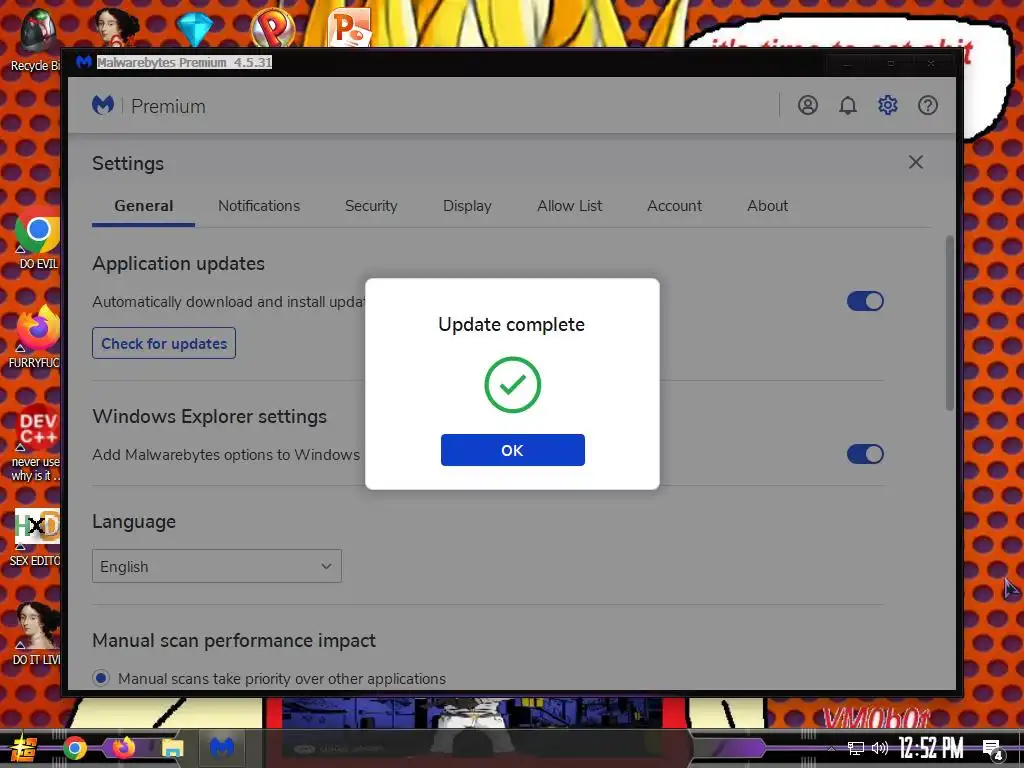The height and width of the screenshot is (768, 1024).
Task: Click the Malwarebytes logo next to Premium
Action: click(x=103, y=105)
